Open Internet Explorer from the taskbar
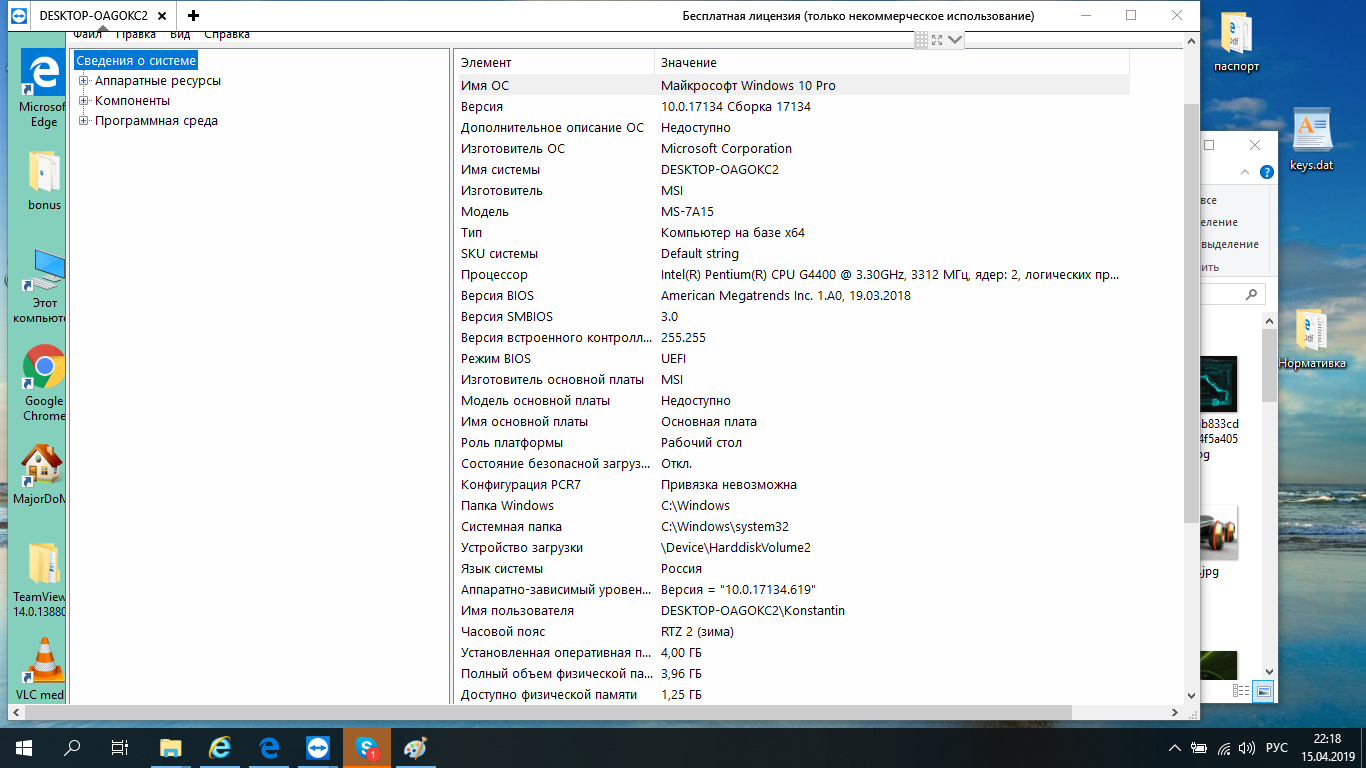Viewport: 1366px width, 768px height. click(220, 748)
